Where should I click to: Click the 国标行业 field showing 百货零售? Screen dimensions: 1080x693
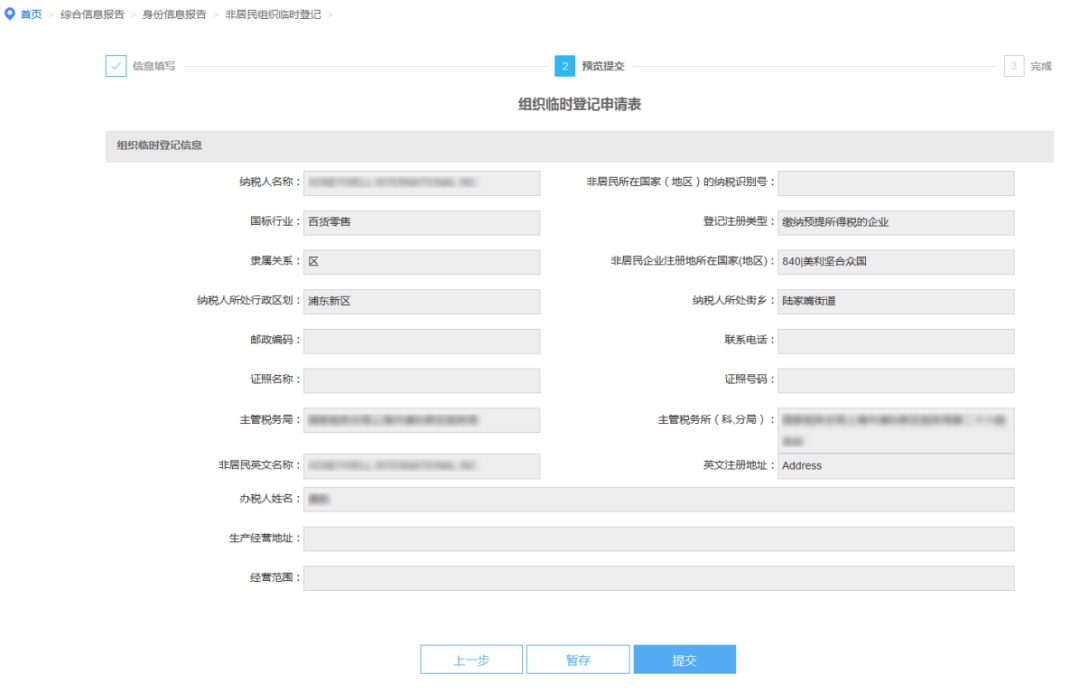421,222
